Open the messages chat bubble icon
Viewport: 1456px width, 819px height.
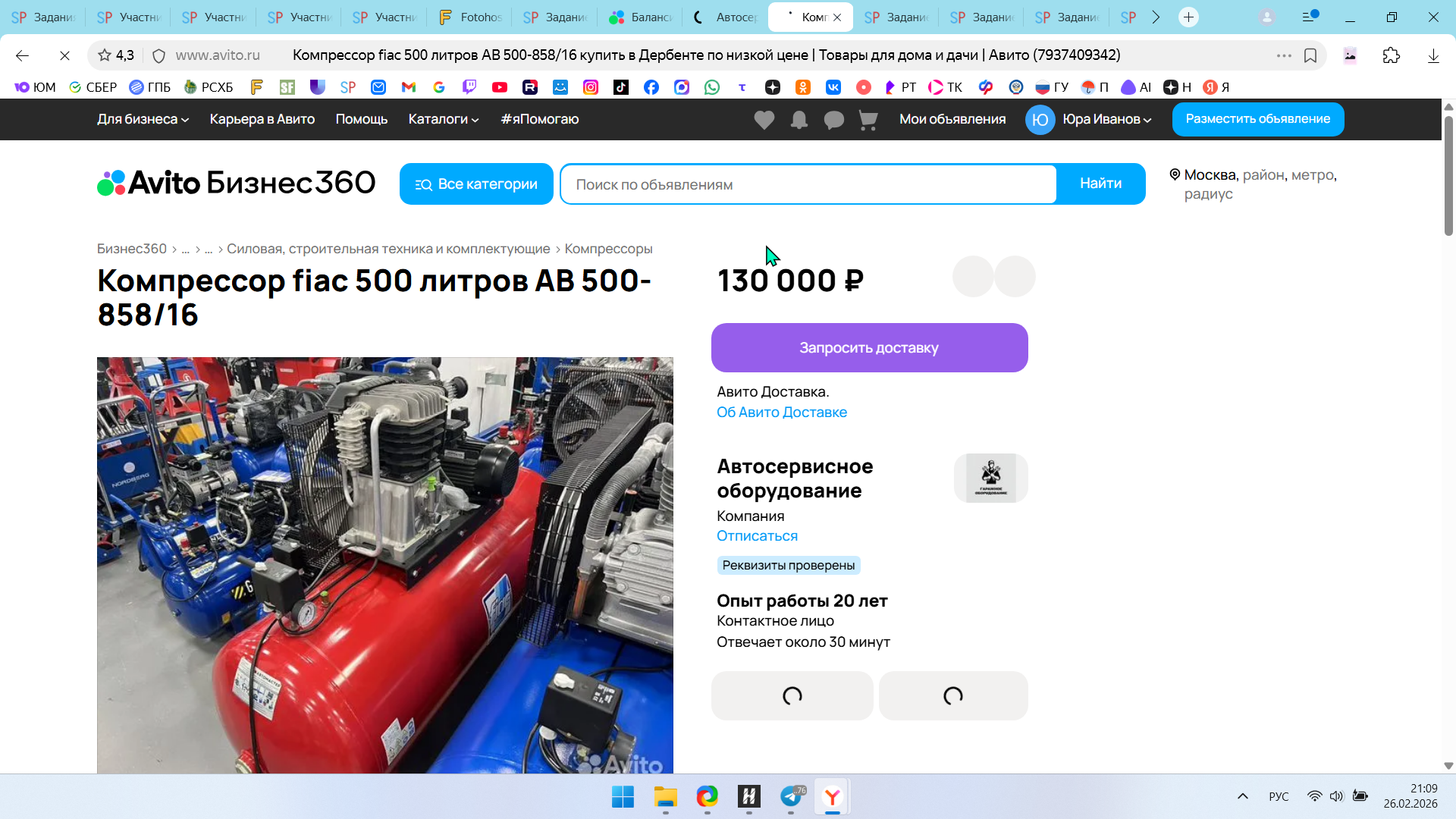833,120
